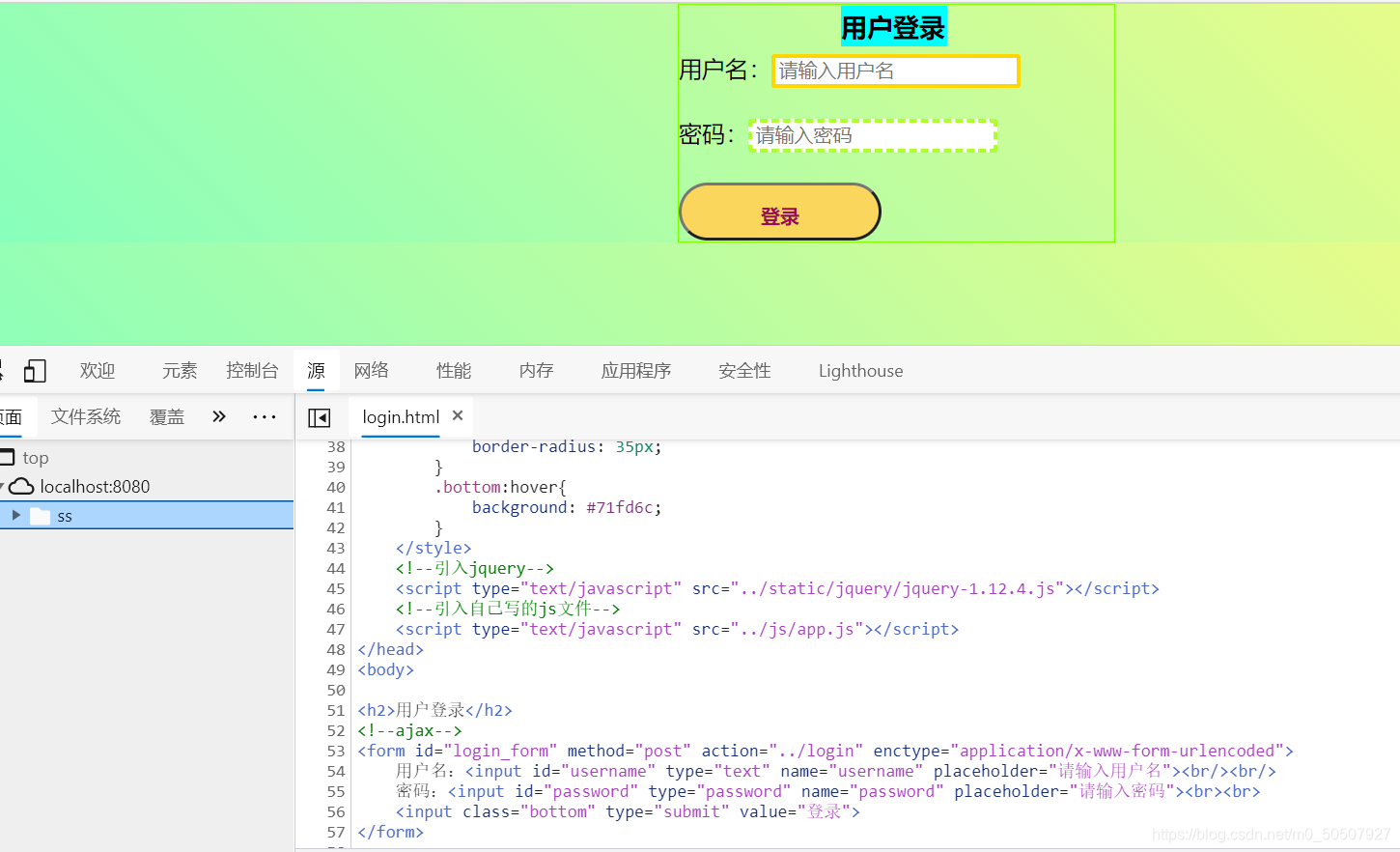This screenshot has height=852, width=1400.
Task: Switch to the 内存 tab
Action: (536, 371)
